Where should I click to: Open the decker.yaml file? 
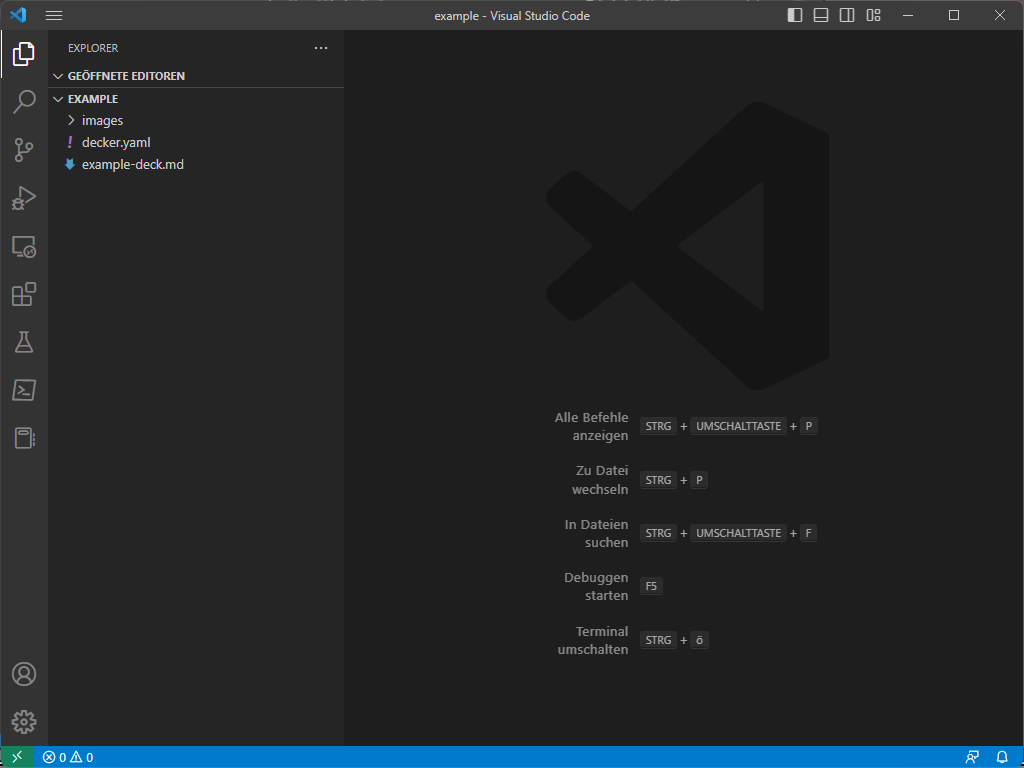(x=117, y=142)
